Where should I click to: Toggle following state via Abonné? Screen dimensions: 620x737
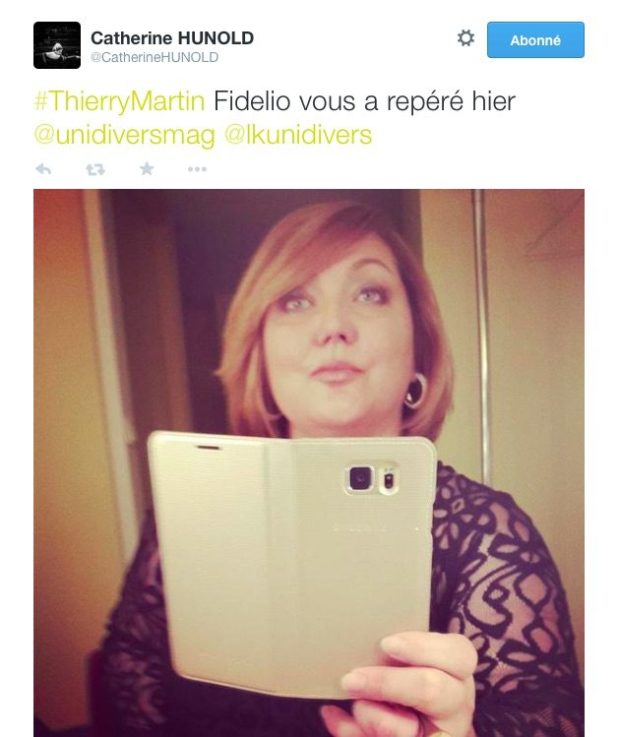coord(535,40)
